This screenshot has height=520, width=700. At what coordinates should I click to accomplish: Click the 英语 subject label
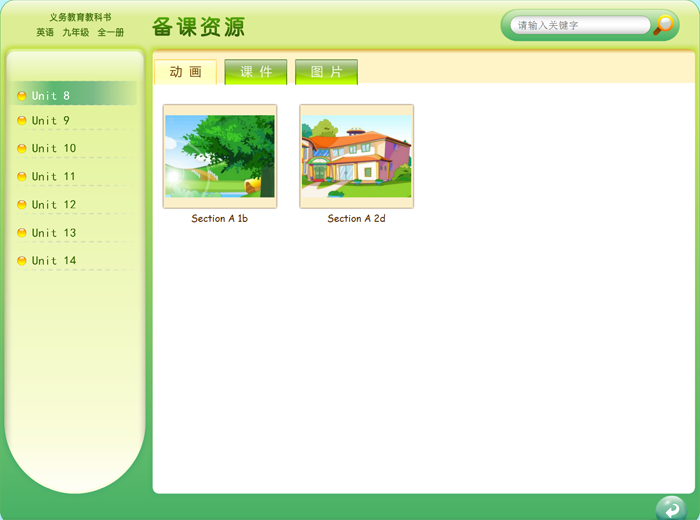tap(45, 32)
